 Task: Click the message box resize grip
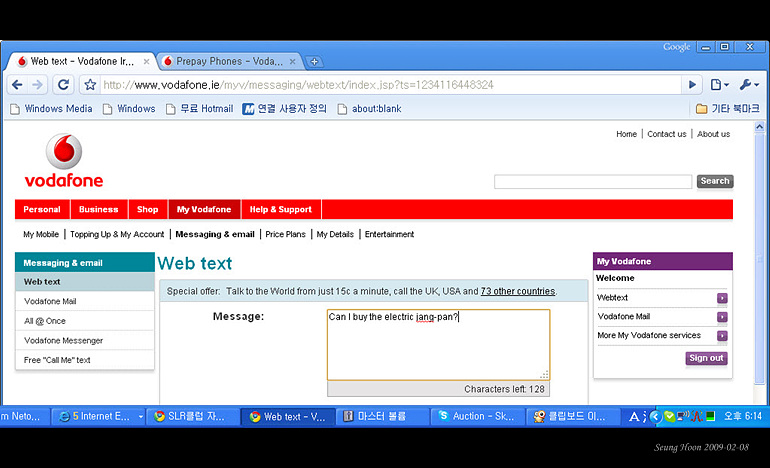click(x=544, y=375)
